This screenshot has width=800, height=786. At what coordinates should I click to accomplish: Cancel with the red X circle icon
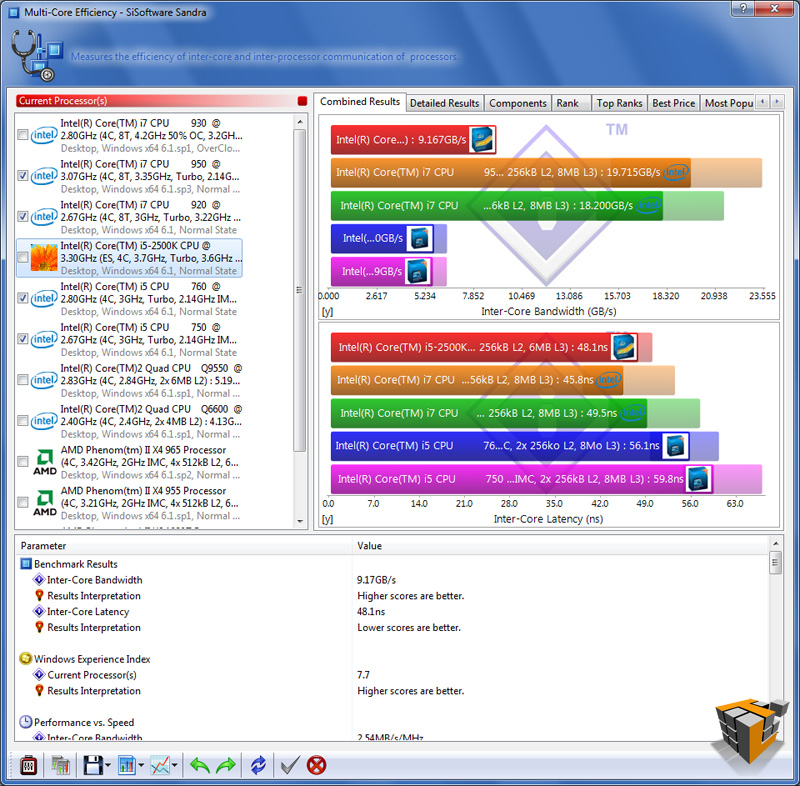(x=316, y=765)
